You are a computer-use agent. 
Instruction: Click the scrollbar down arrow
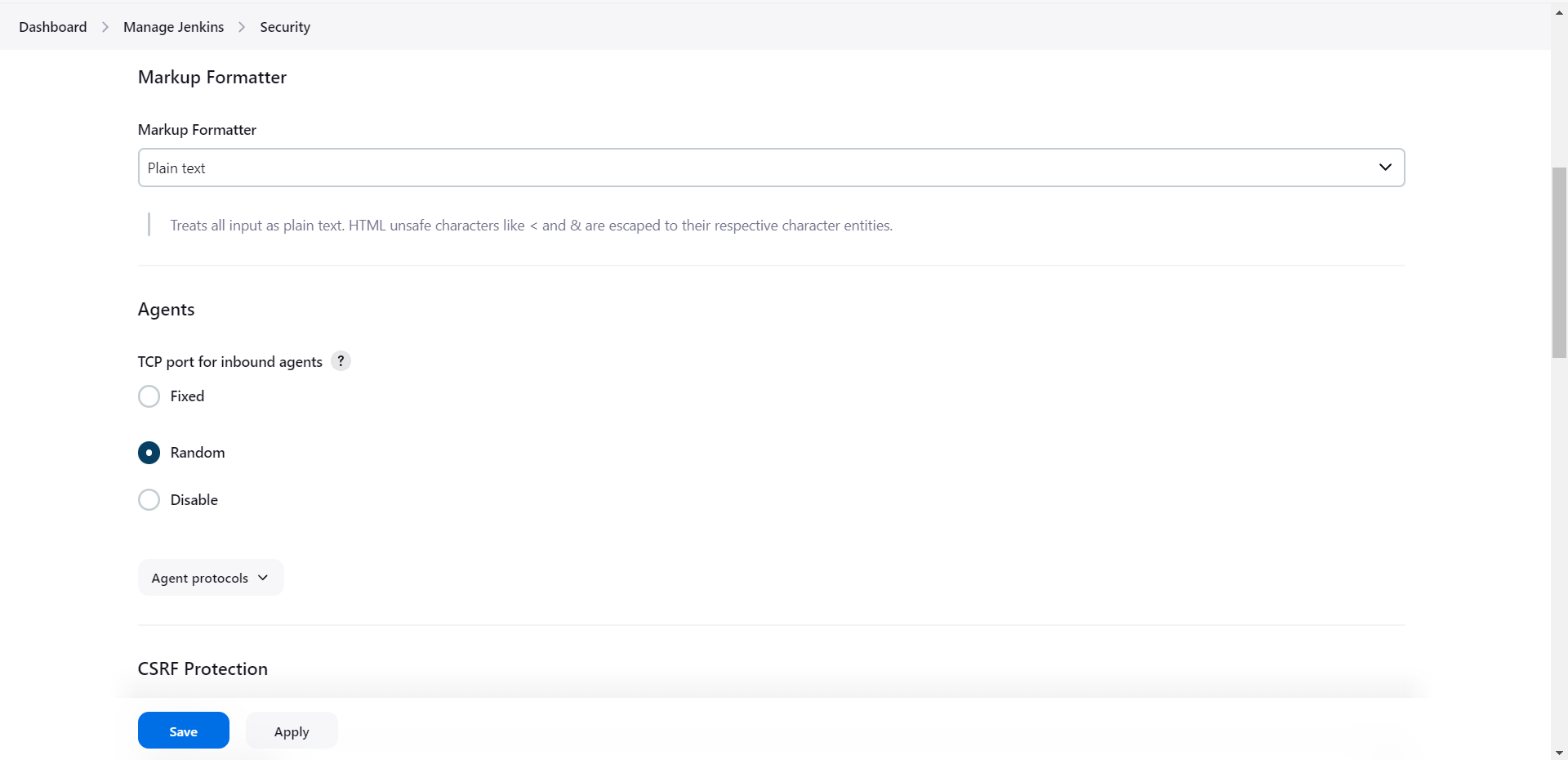coord(1559,753)
